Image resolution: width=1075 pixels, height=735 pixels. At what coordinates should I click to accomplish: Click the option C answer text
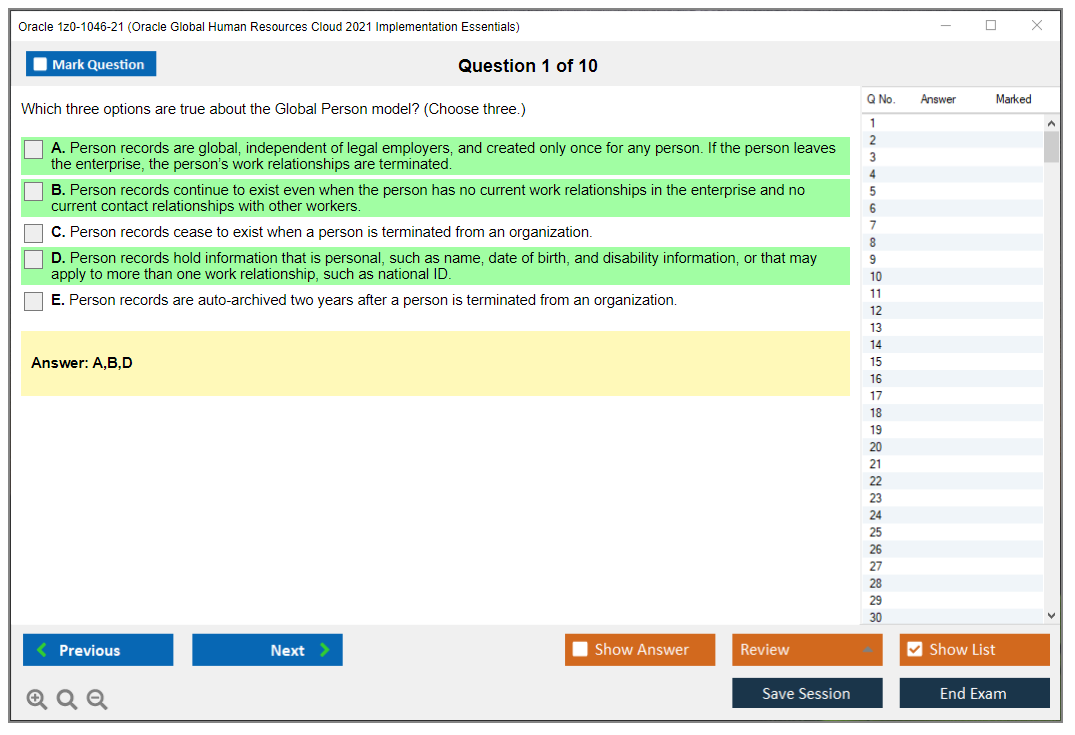coord(322,232)
